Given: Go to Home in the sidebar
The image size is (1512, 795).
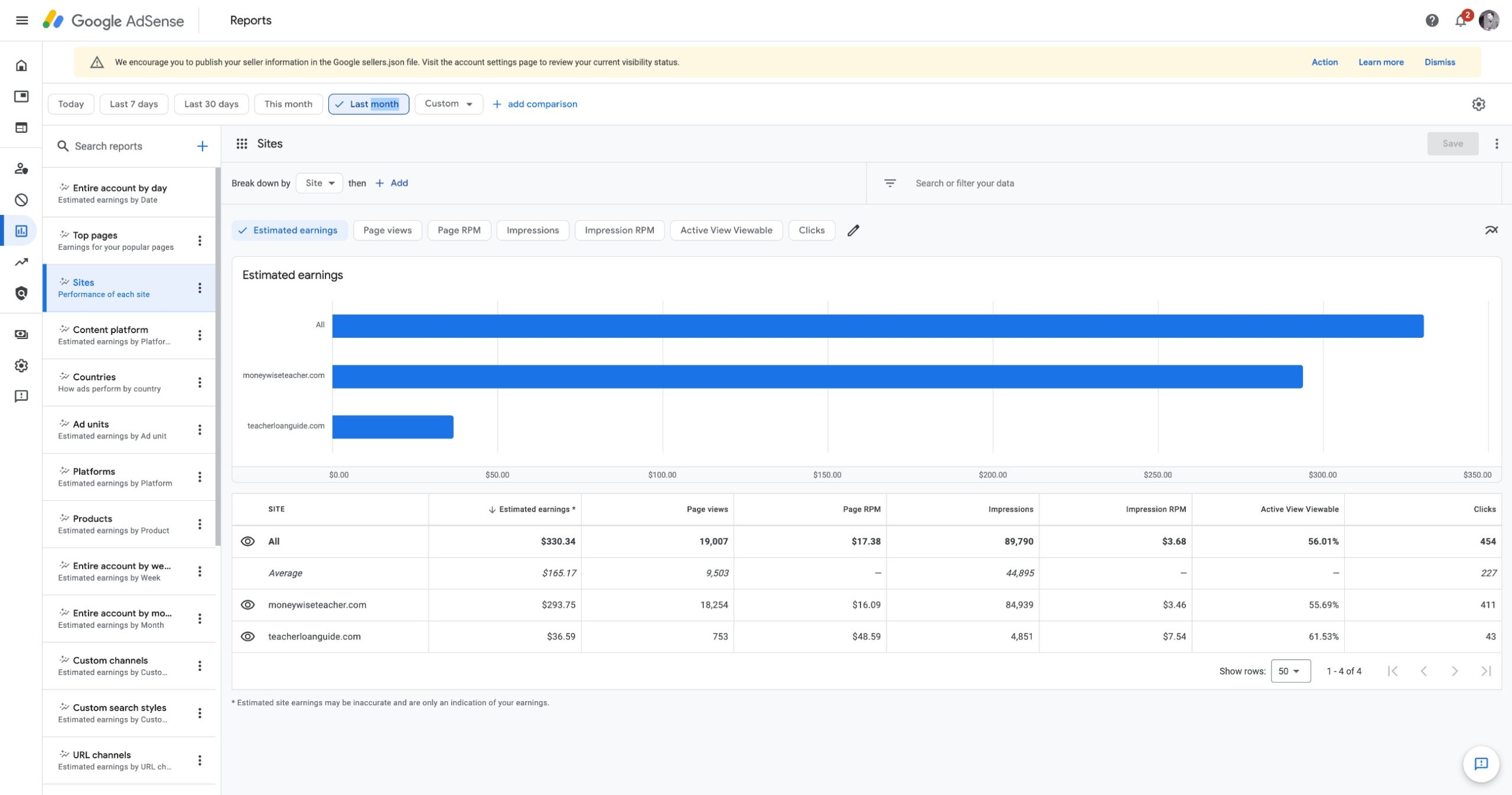Looking at the screenshot, I should [21, 66].
